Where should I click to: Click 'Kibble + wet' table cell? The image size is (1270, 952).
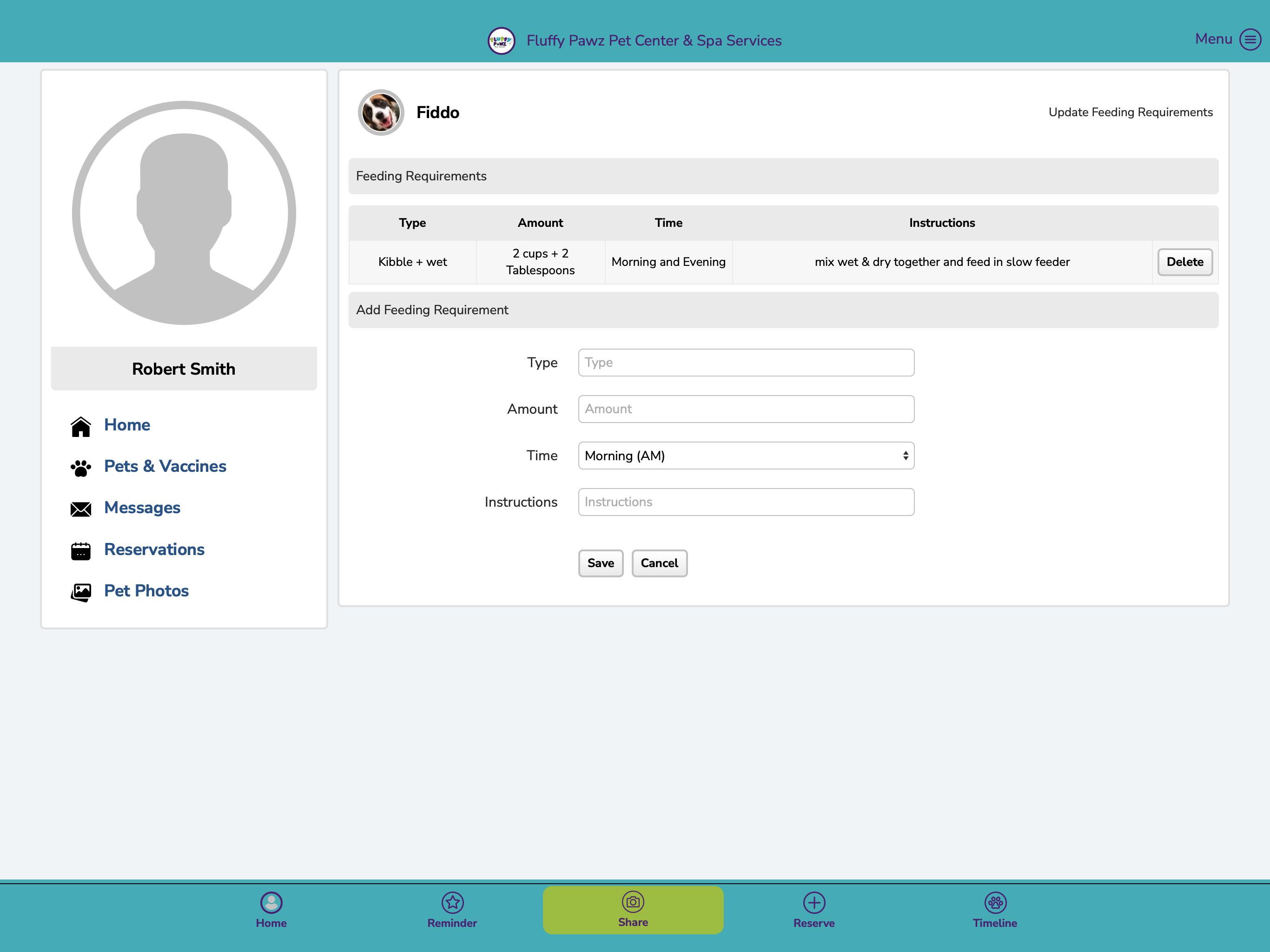click(412, 262)
